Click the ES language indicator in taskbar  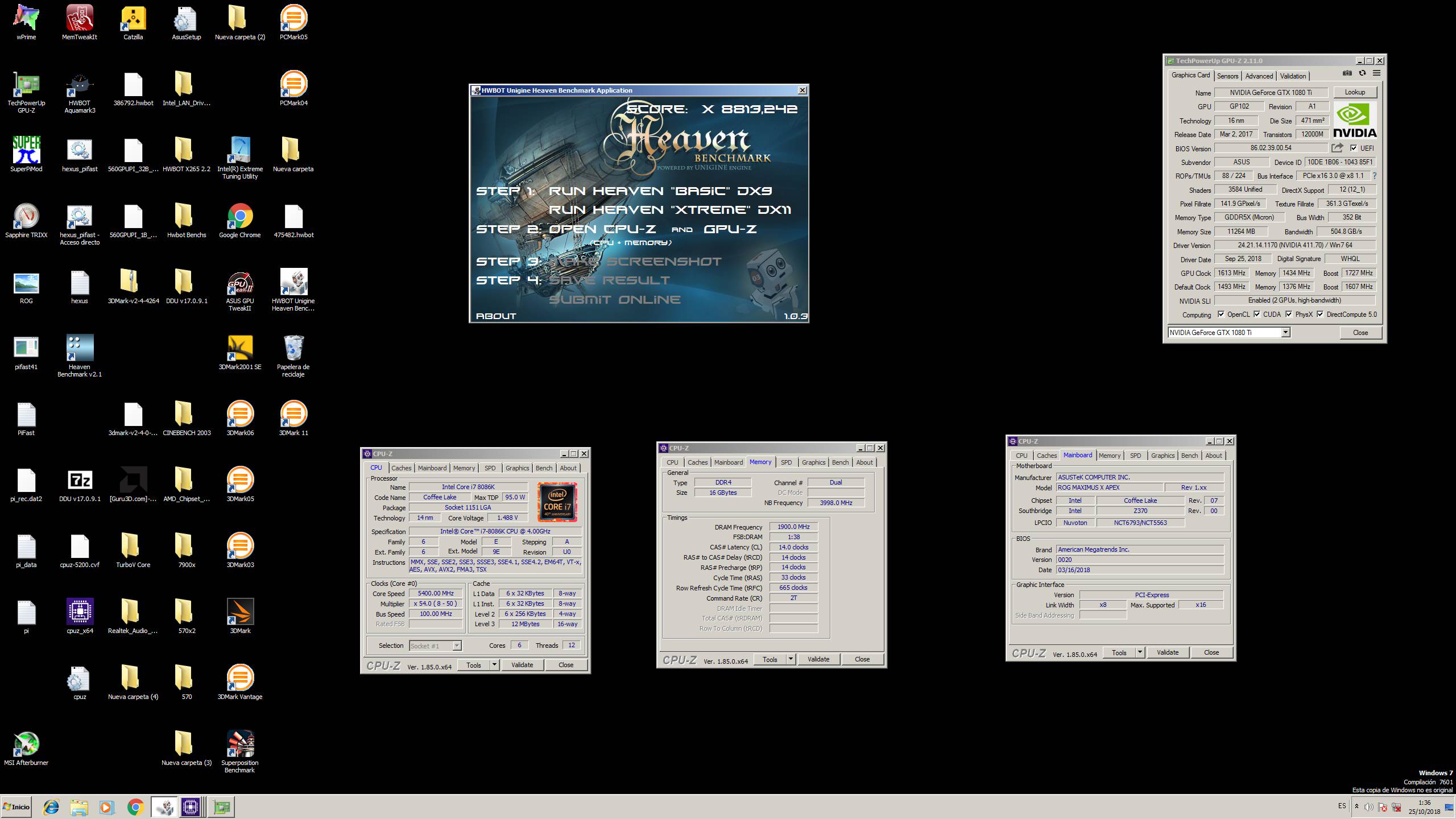click(x=1342, y=806)
